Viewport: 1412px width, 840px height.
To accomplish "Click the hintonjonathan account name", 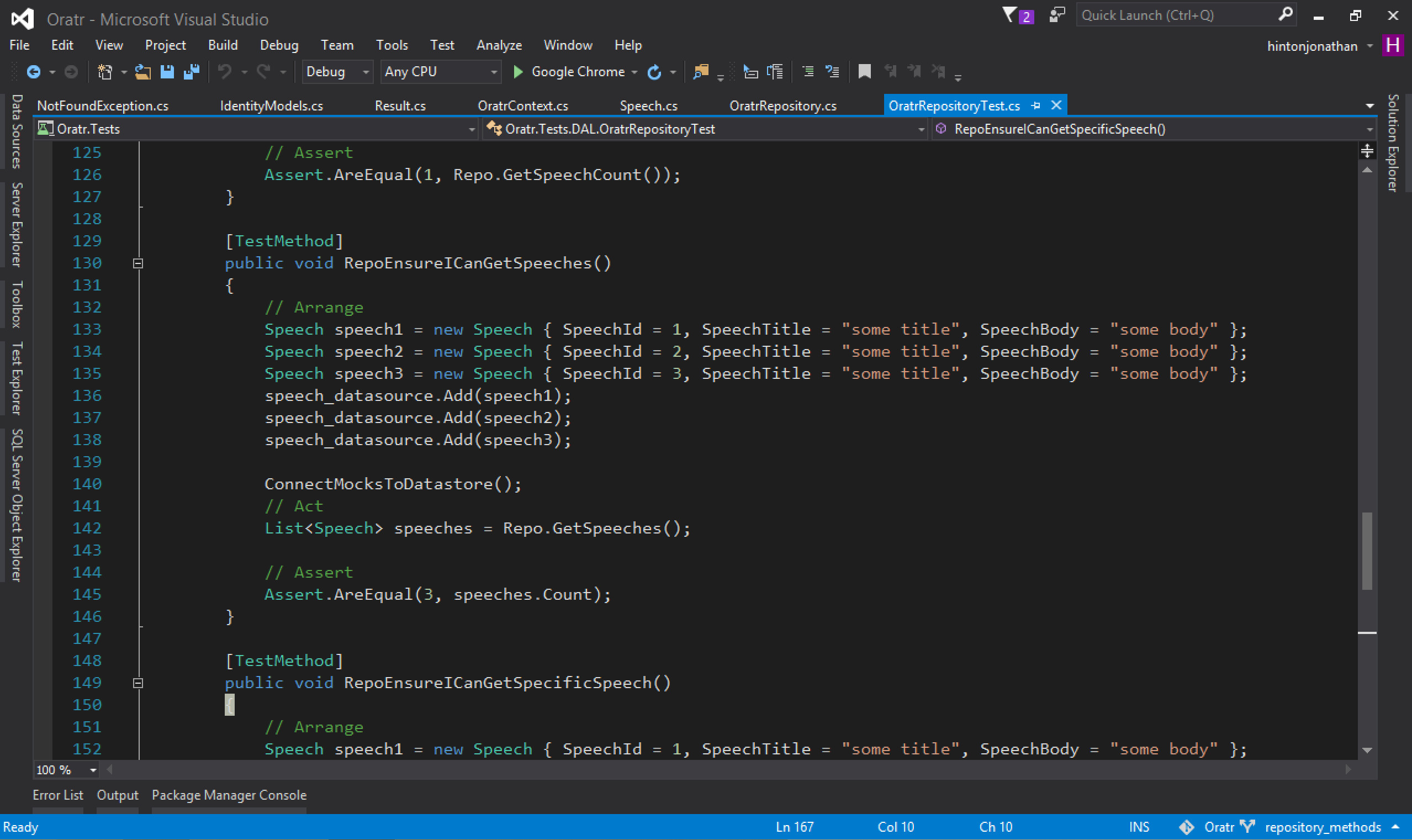I will coord(1312,46).
